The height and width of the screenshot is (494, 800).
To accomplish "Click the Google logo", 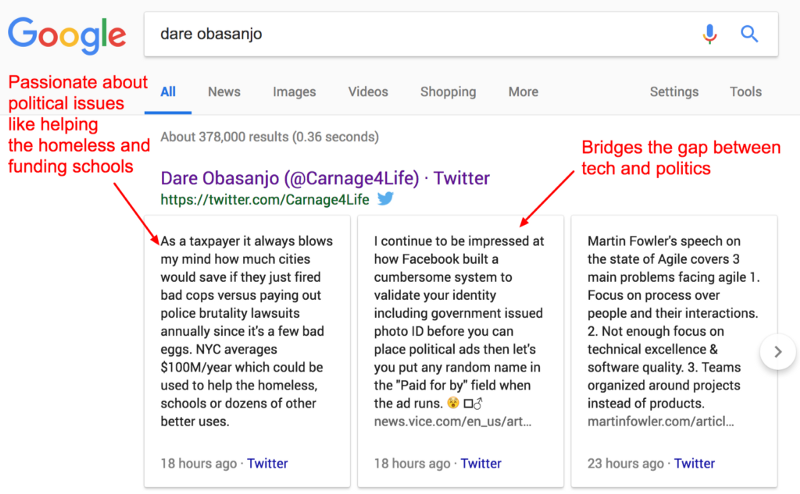I will click(x=67, y=35).
